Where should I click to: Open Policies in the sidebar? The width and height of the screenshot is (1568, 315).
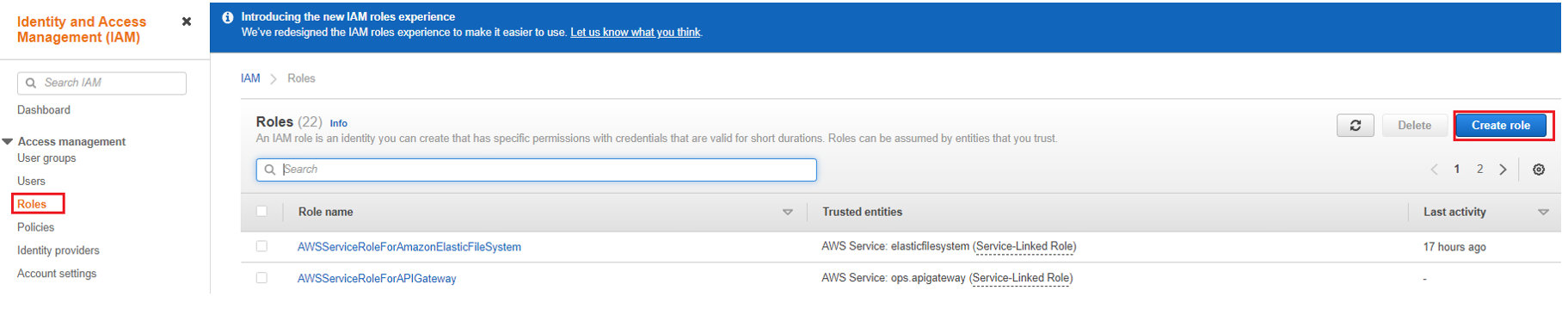[x=35, y=227]
